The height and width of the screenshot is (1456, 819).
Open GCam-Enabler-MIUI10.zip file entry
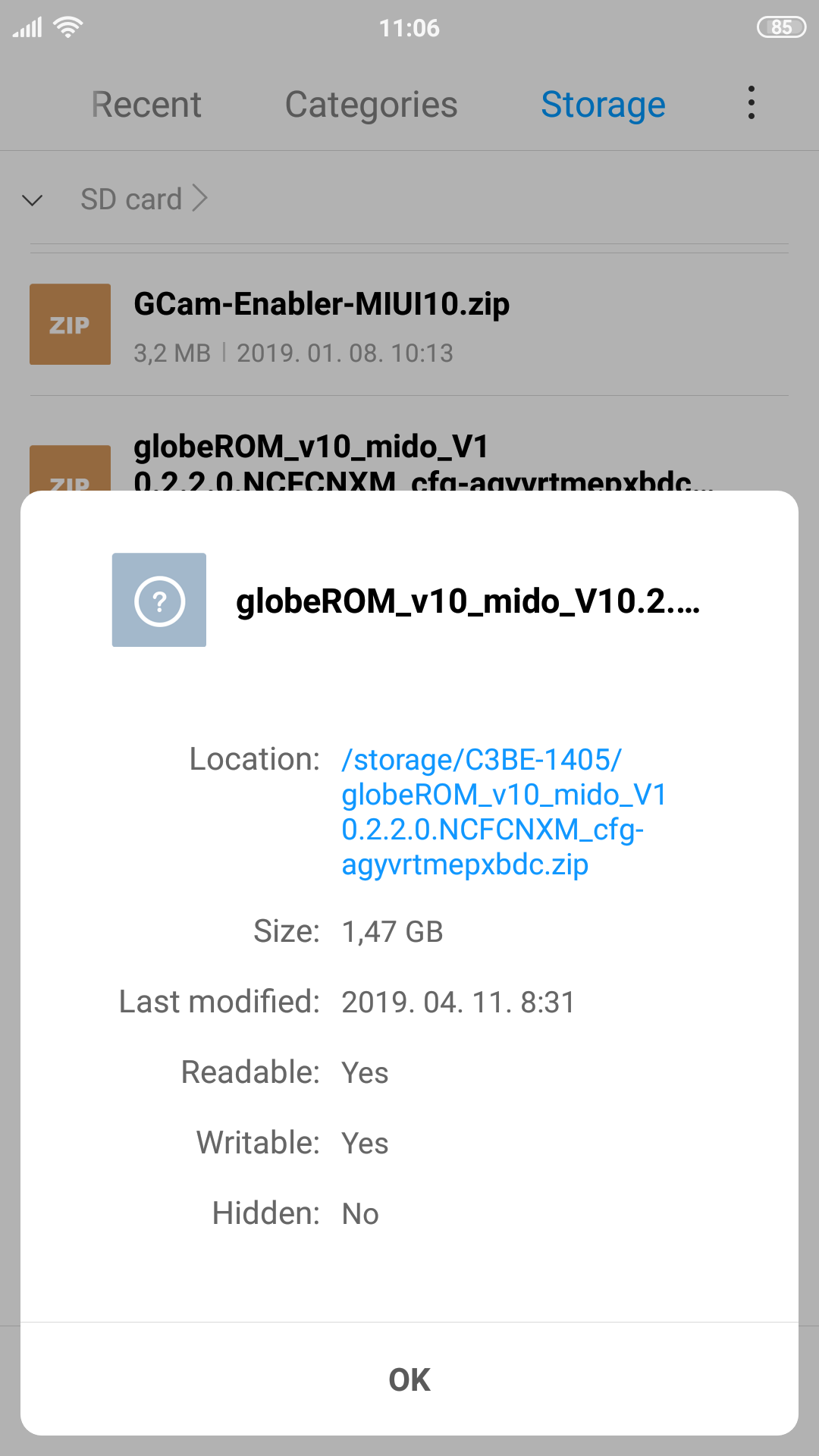[x=322, y=305]
